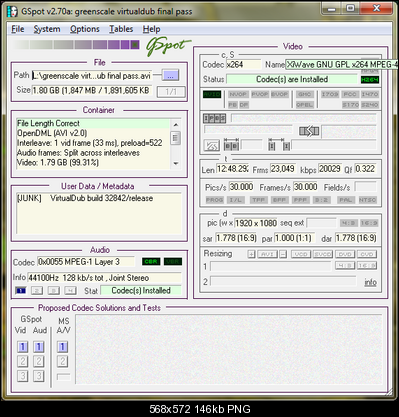Click the I-frame span icon

click(279, 145)
